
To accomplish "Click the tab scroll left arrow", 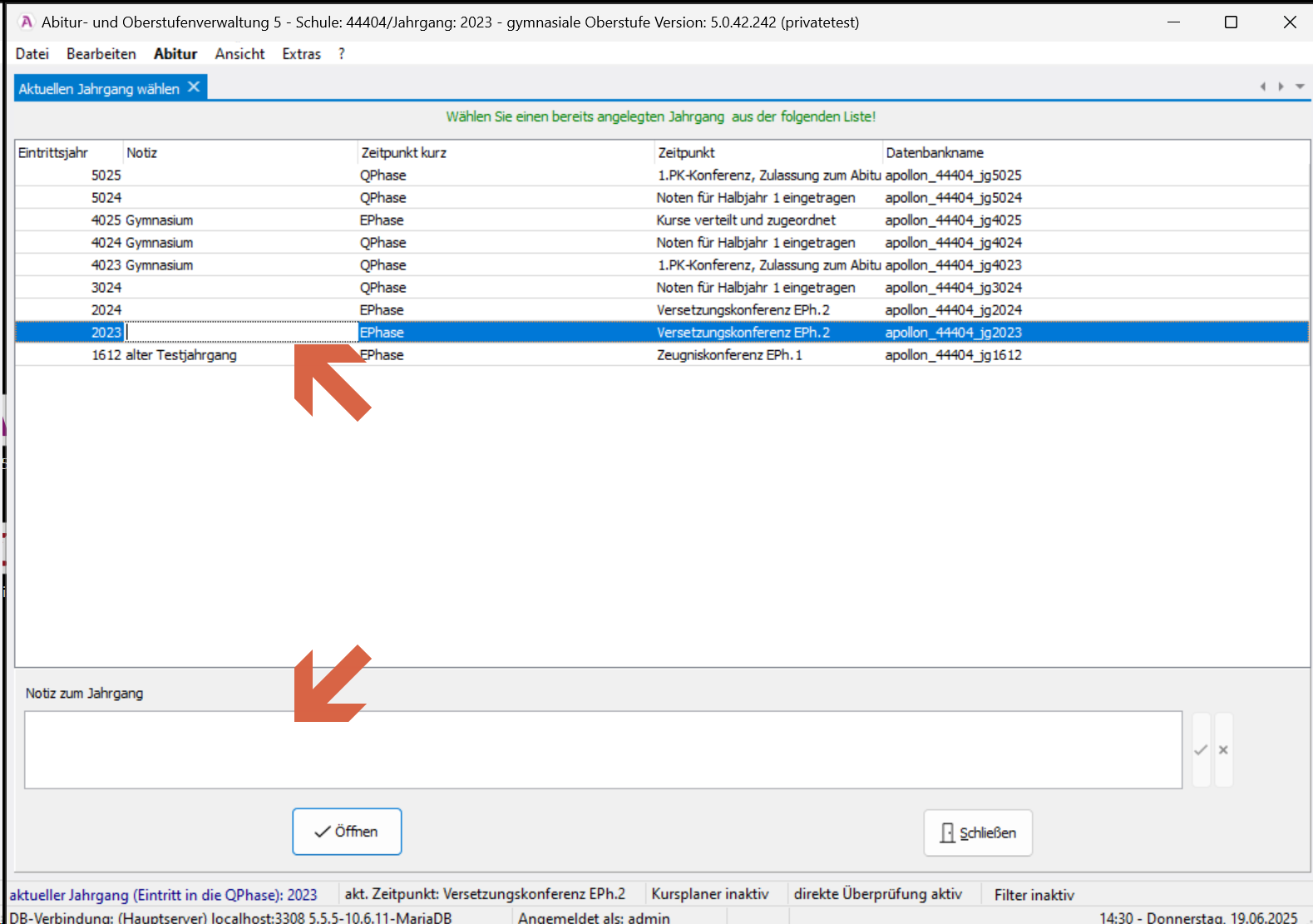I will coord(1262,86).
